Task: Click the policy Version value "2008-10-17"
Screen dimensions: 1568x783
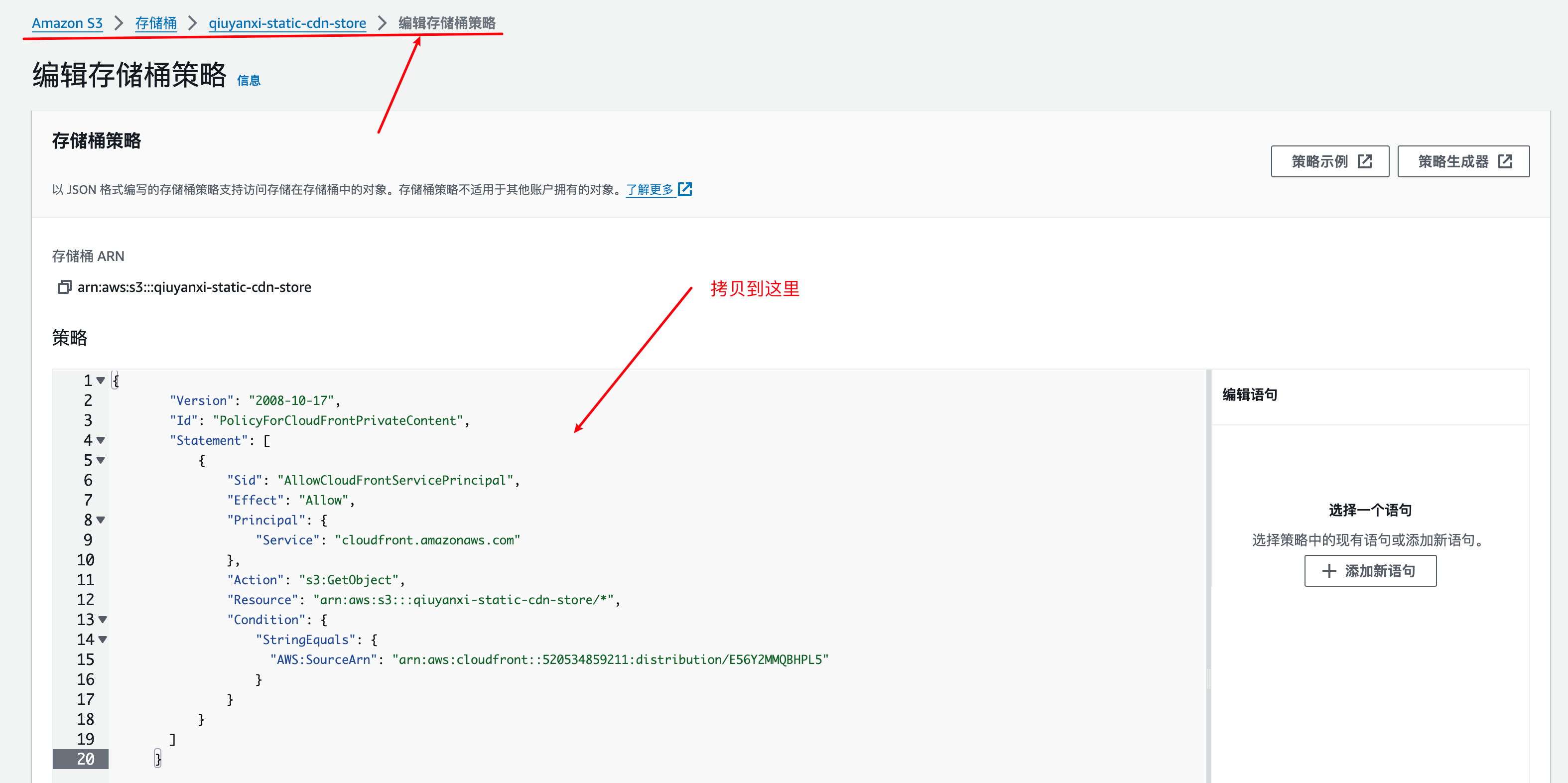Action: (x=291, y=400)
